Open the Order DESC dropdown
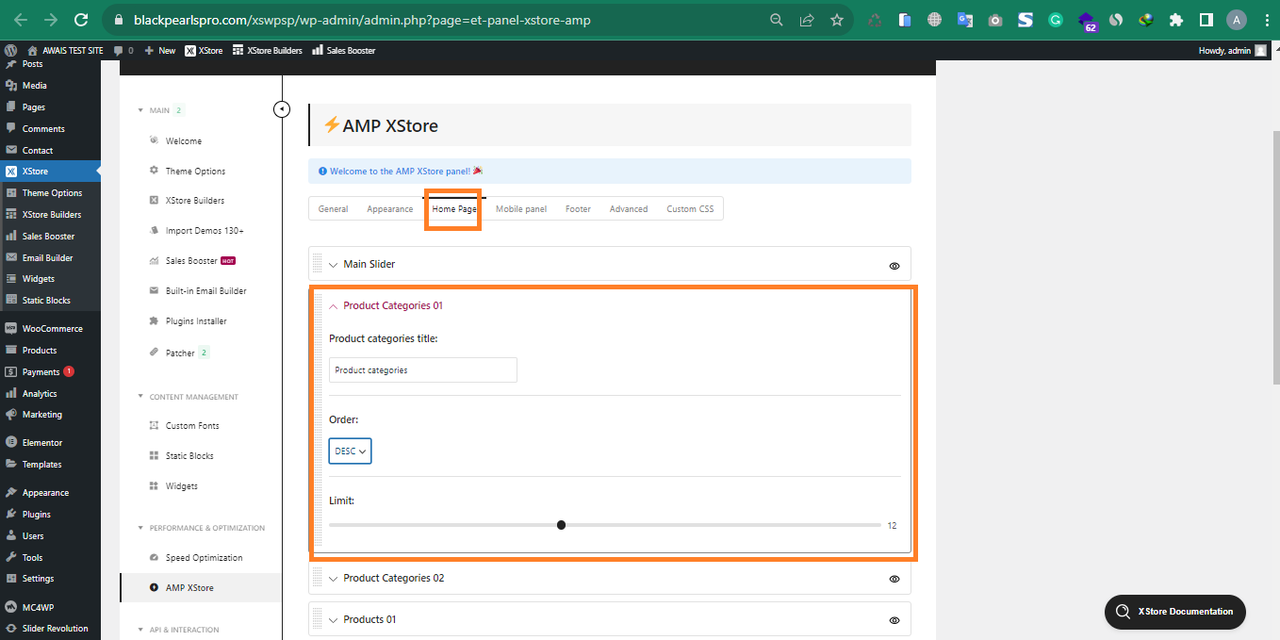This screenshot has height=640, width=1280. pos(350,451)
